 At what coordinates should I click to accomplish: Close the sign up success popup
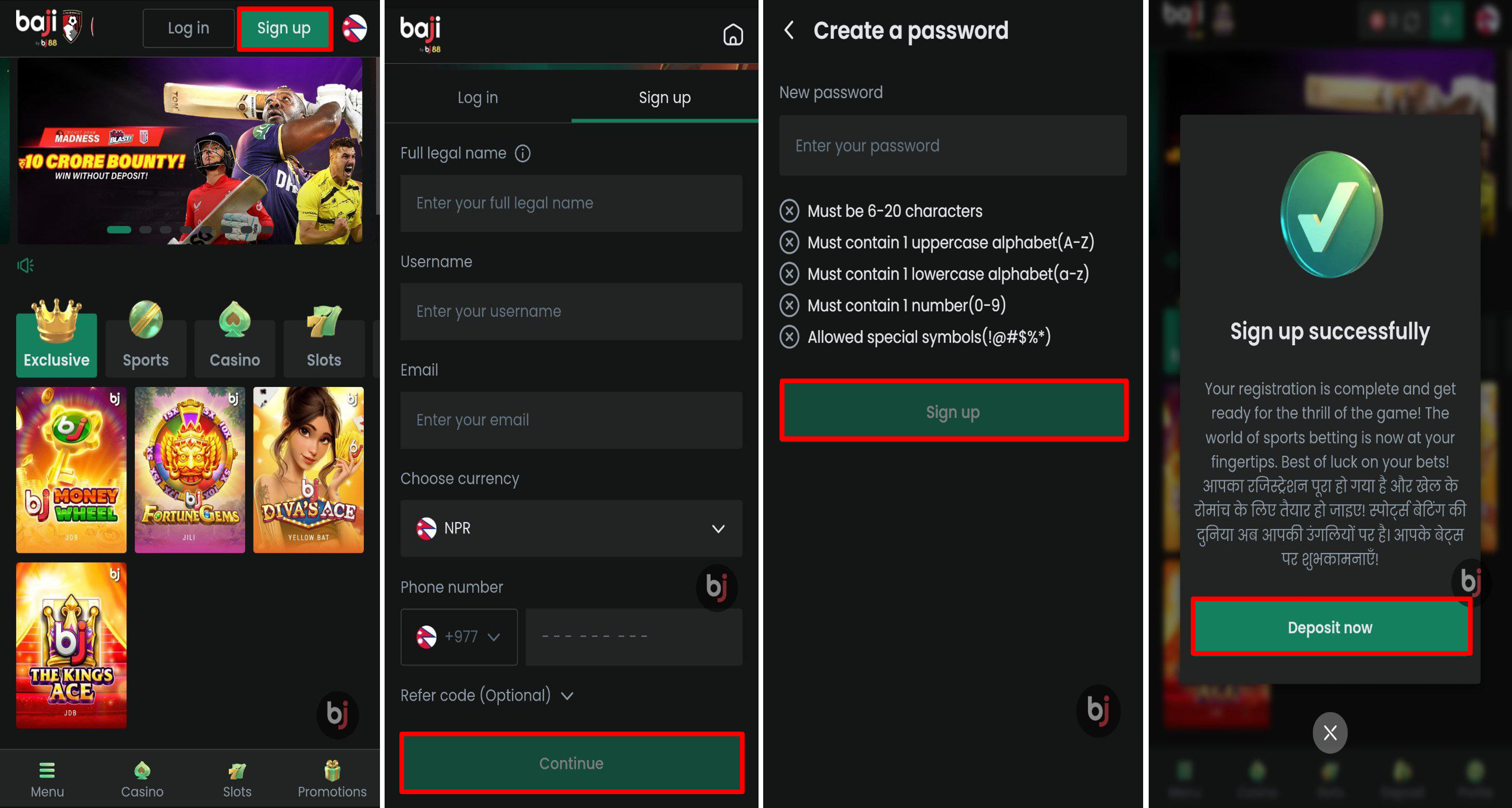click(x=1330, y=732)
